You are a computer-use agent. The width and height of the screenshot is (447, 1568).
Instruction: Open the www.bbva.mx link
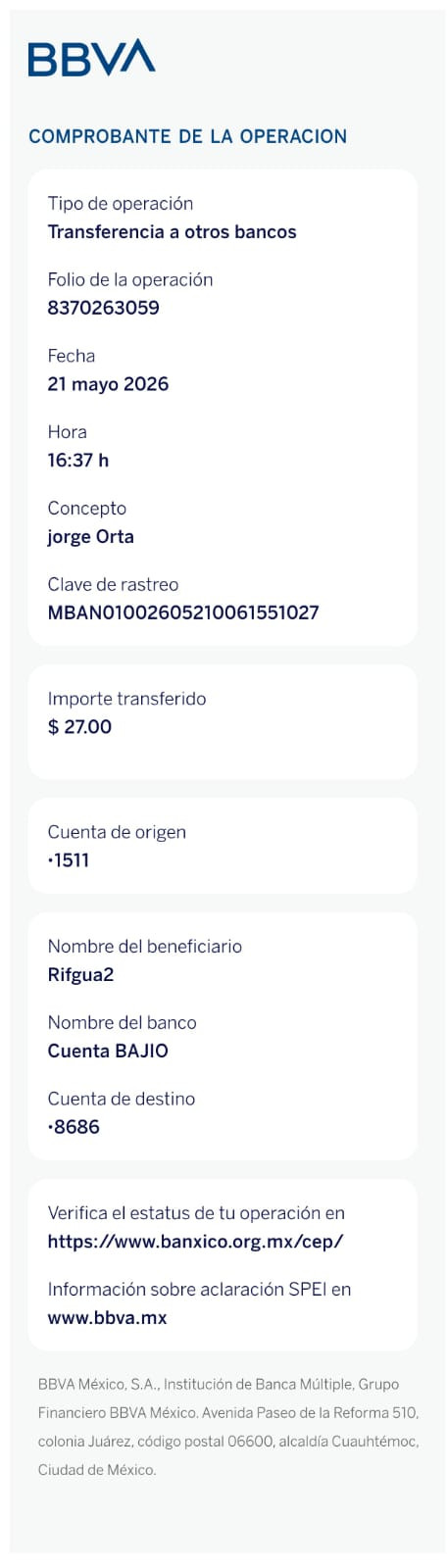pyautogui.click(x=107, y=1317)
